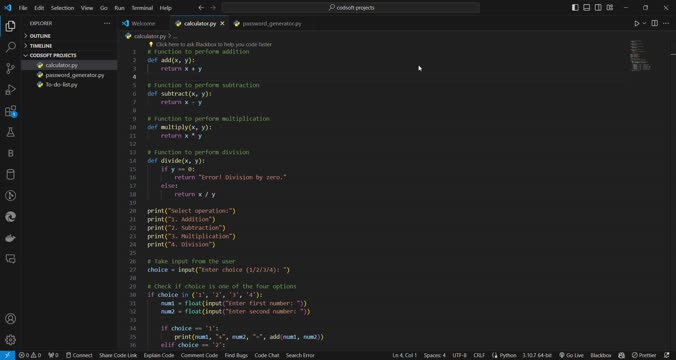Click 'ask Blackbox to help you code faster' link

coord(214,44)
